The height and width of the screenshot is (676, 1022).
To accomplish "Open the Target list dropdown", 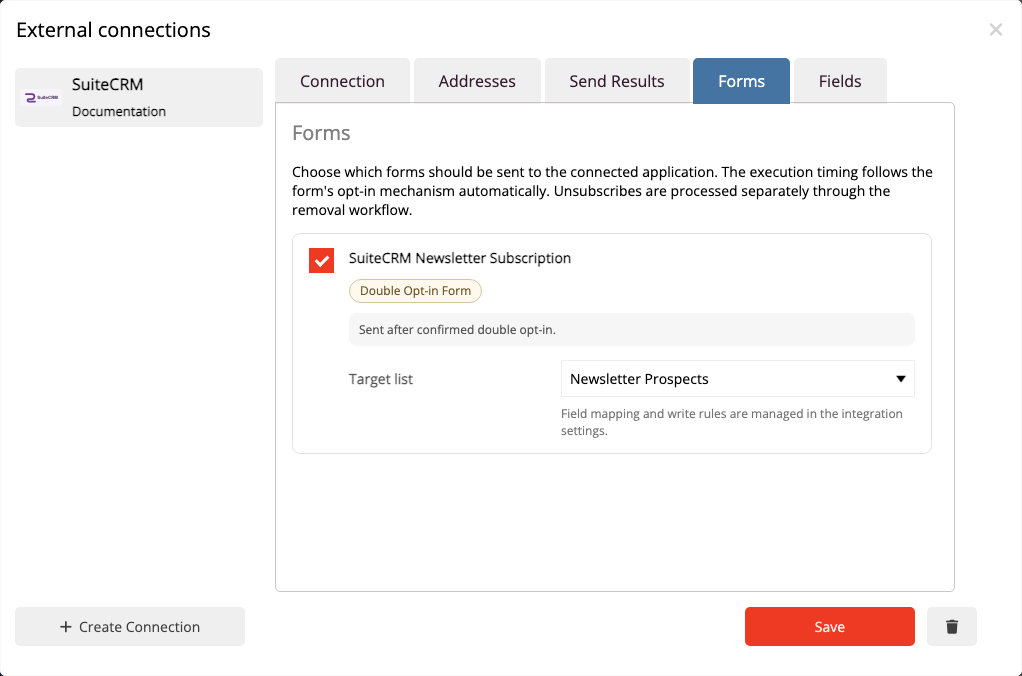I will point(737,379).
